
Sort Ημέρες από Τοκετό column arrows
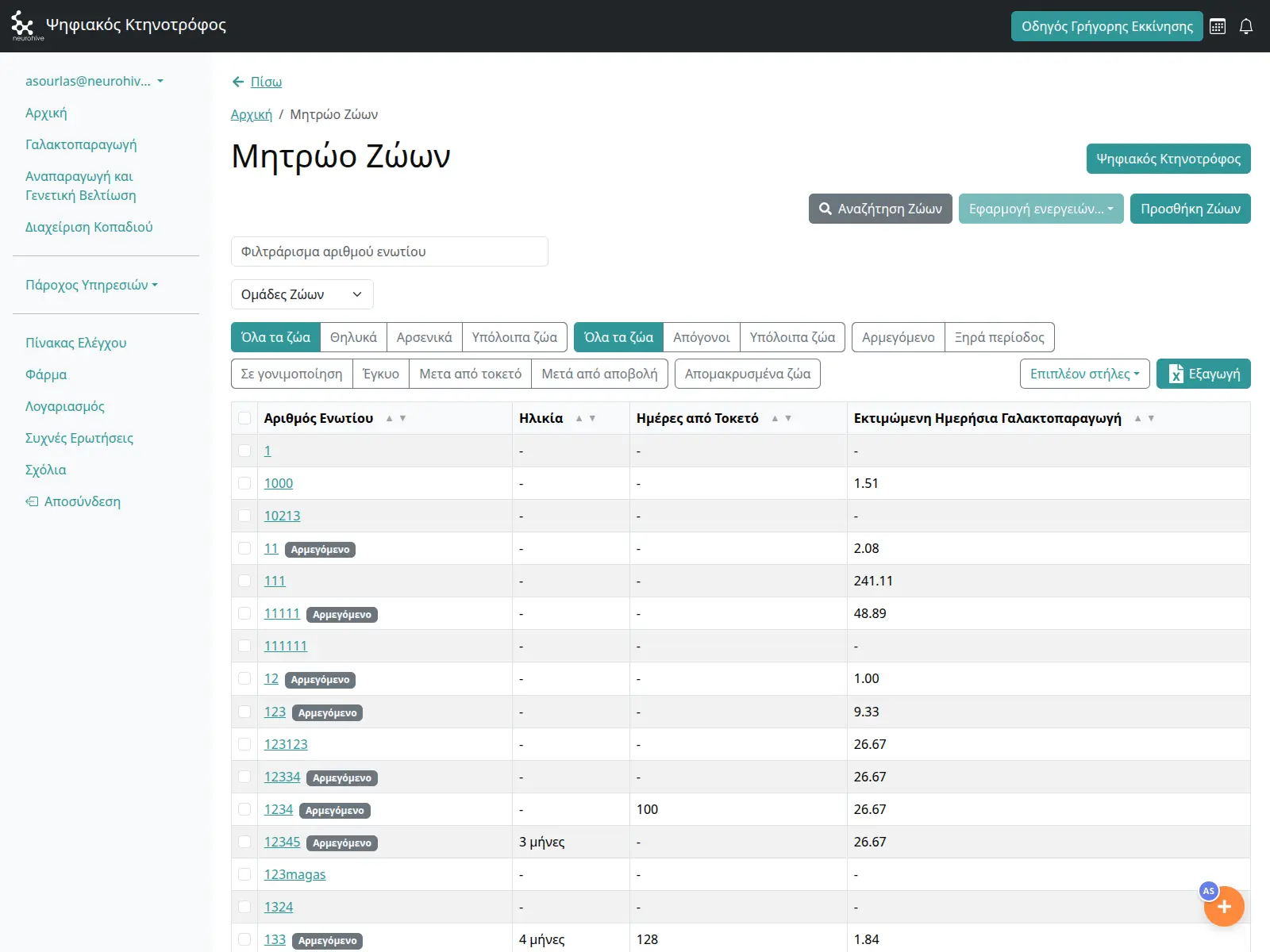click(x=781, y=418)
